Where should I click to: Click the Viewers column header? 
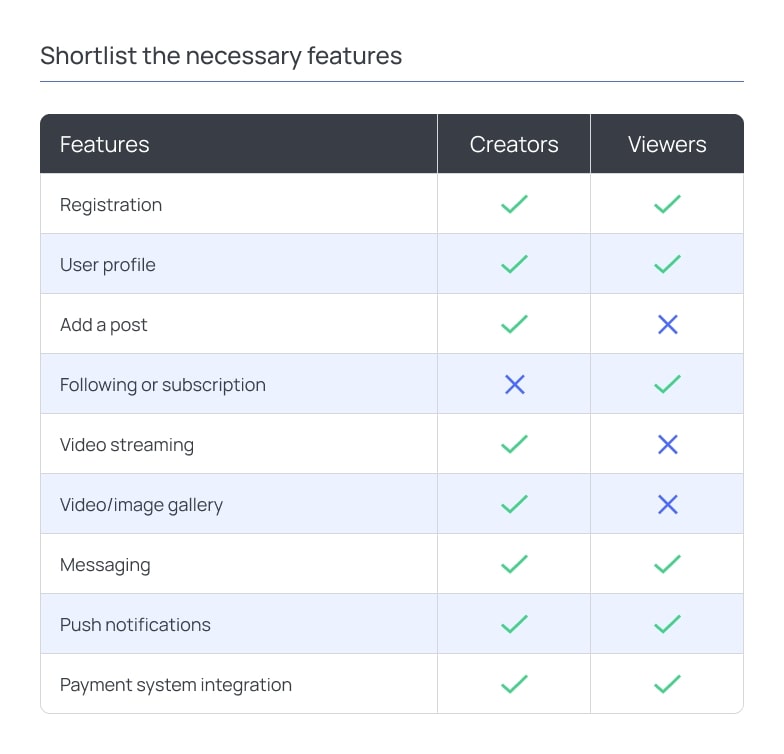[x=667, y=144]
